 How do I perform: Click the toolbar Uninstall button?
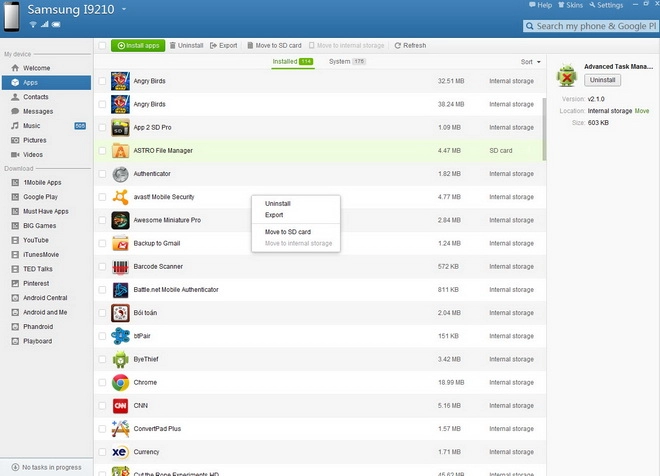coord(186,45)
